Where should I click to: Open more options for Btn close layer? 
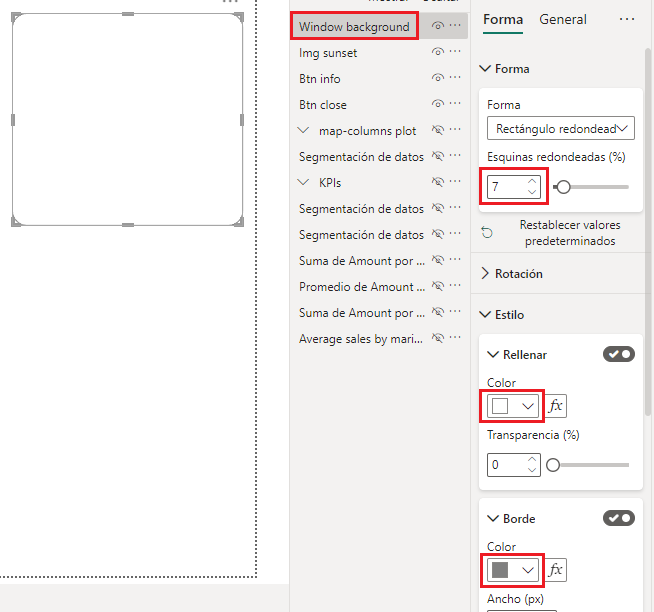pyautogui.click(x=456, y=104)
